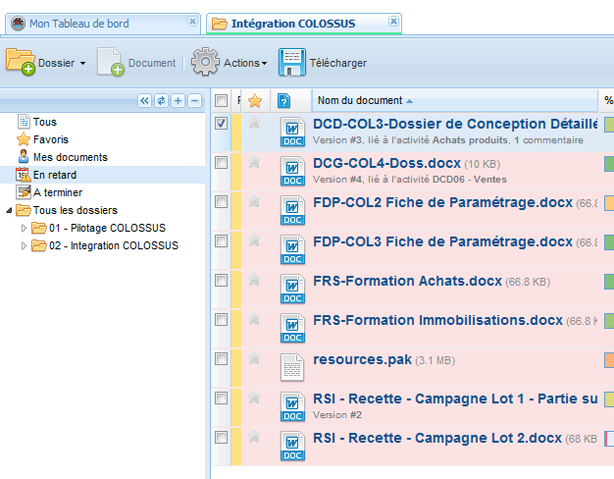Star RSI Recette Campagne Lot 1

[255, 397]
